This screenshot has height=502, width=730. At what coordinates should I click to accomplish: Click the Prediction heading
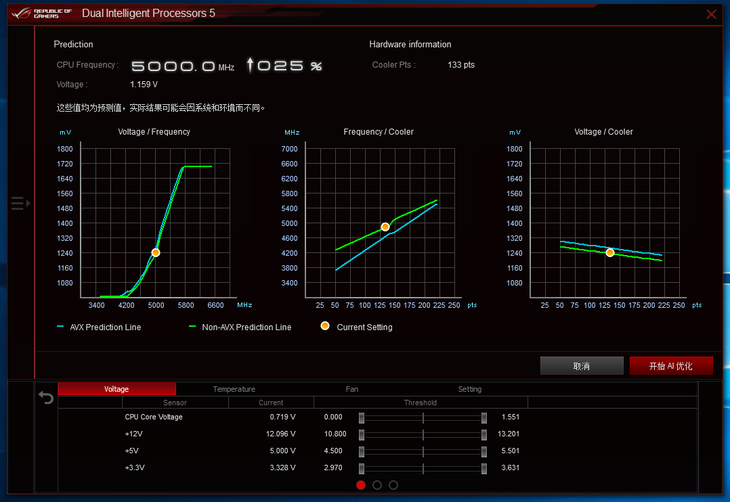pos(73,44)
